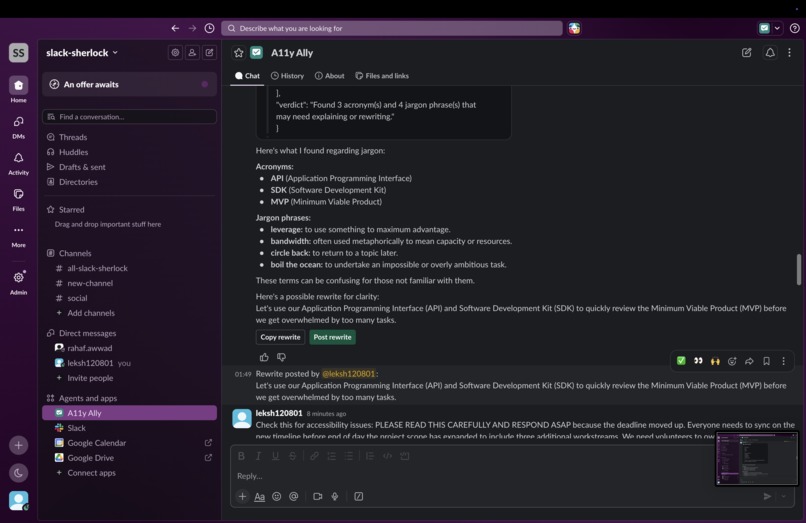React with the green checkmark emoji
The width and height of the screenshot is (806, 523).
click(x=681, y=361)
